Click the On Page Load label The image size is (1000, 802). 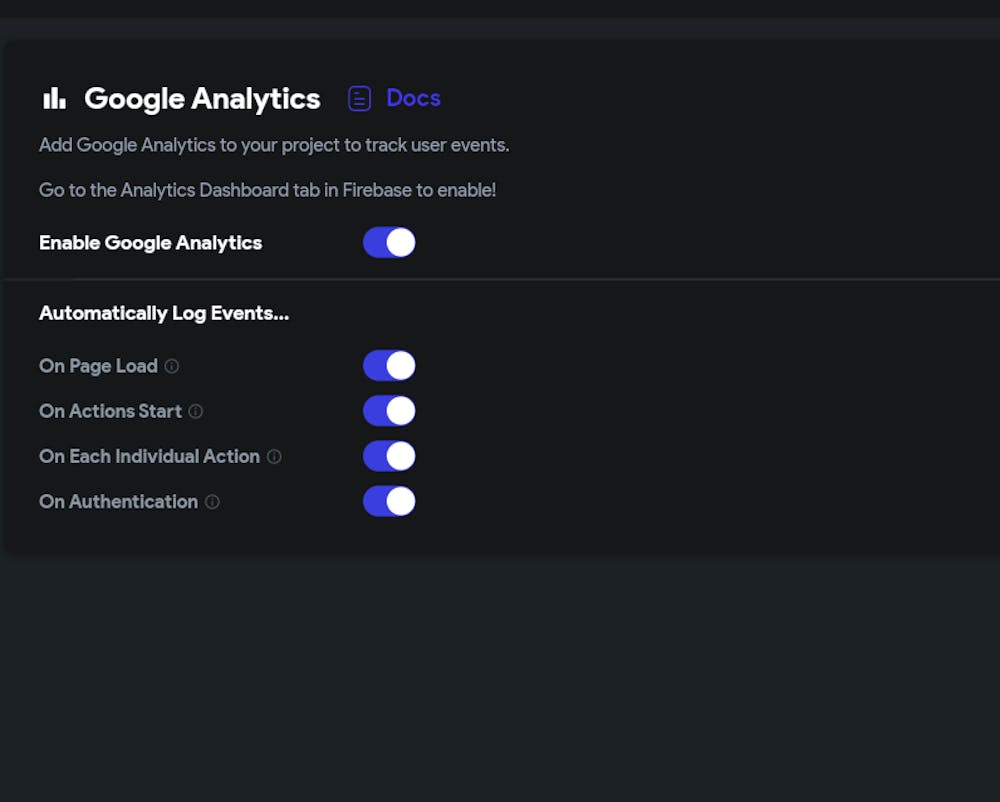(x=98, y=366)
